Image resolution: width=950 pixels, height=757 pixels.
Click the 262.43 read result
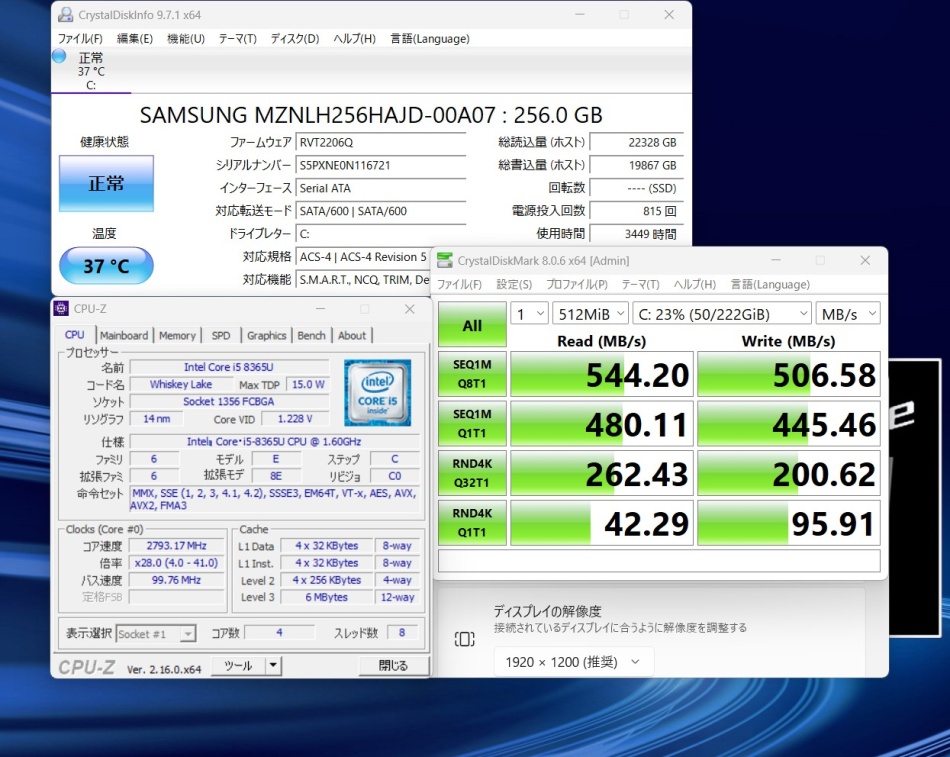point(602,473)
